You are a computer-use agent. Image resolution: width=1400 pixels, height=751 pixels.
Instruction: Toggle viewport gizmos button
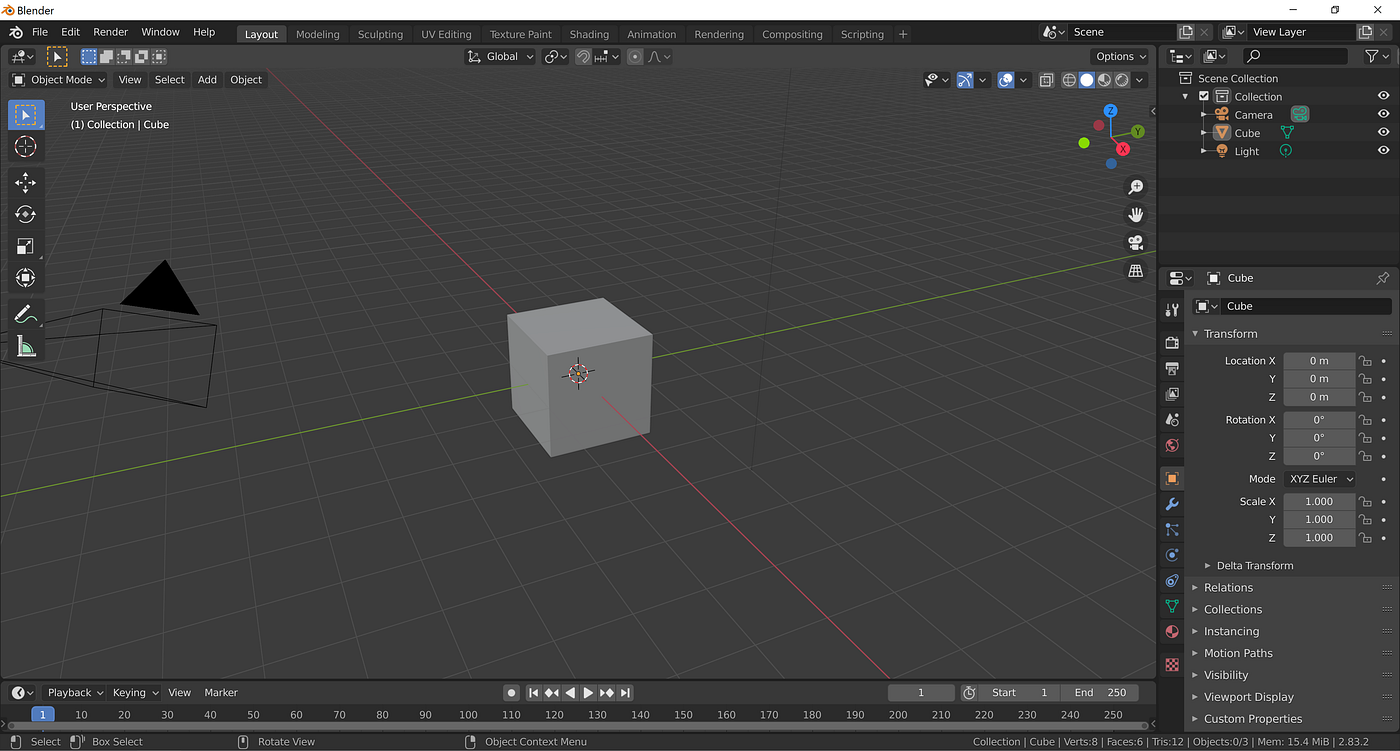click(x=965, y=80)
